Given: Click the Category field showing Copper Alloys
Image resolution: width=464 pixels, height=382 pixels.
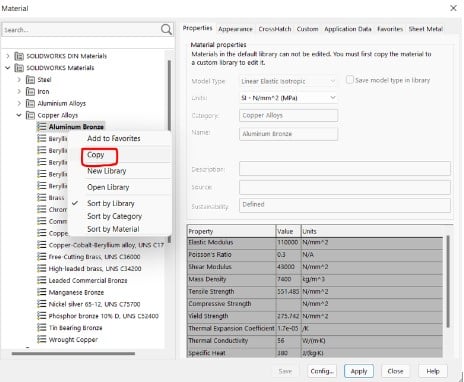Looking at the screenshot, I should pyautogui.click(x=288, y=115).
